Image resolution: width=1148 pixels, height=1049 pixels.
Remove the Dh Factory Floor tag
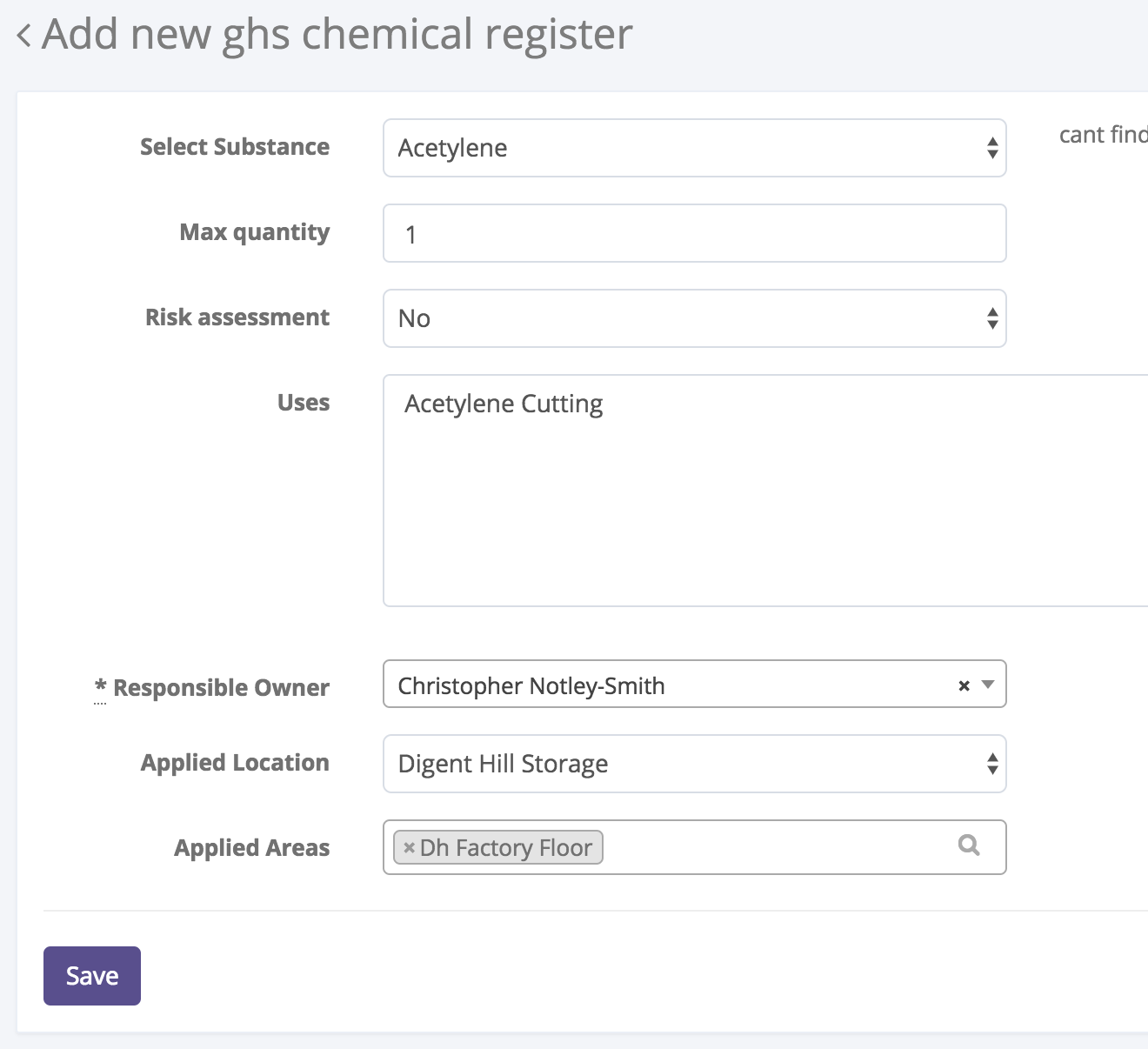click(x=409, y=848)
